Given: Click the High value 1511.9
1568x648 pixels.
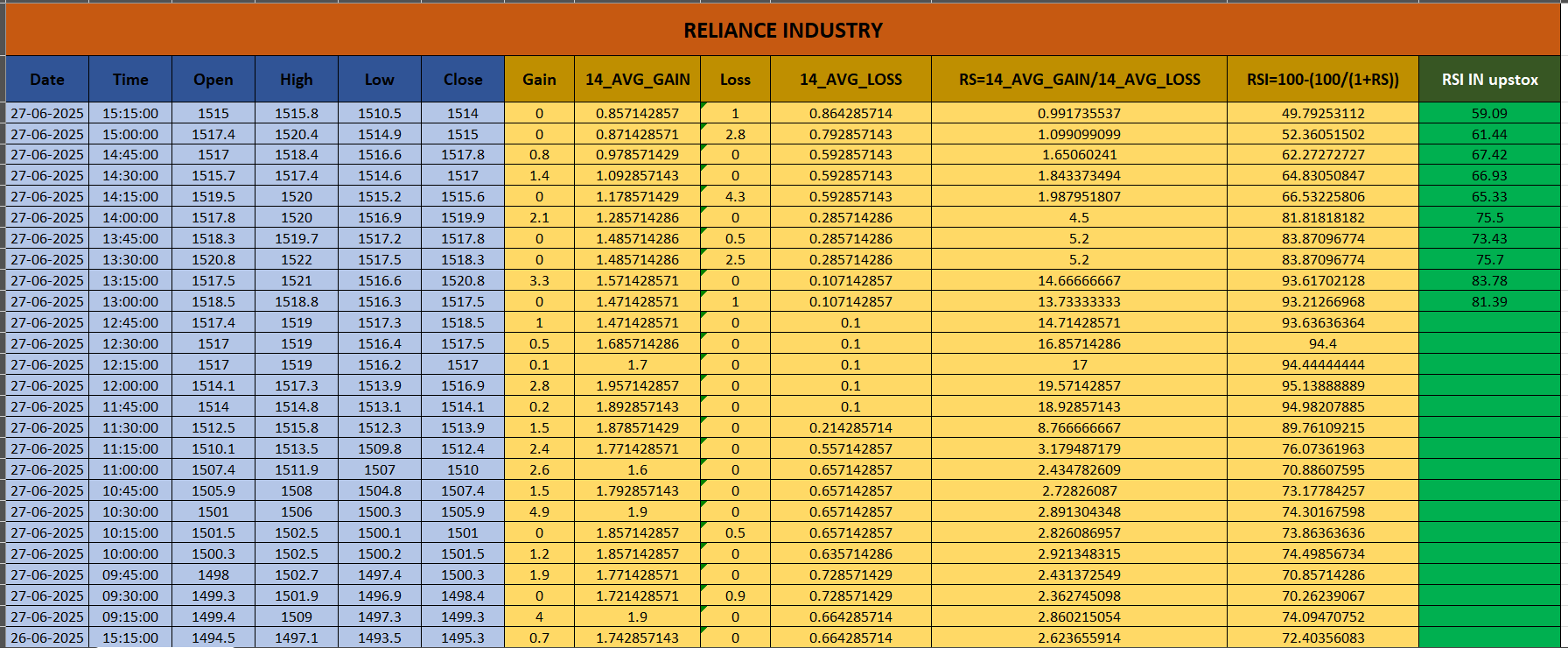Looking at the screenshot, I should pyautogui.click(x=297, y=470).
